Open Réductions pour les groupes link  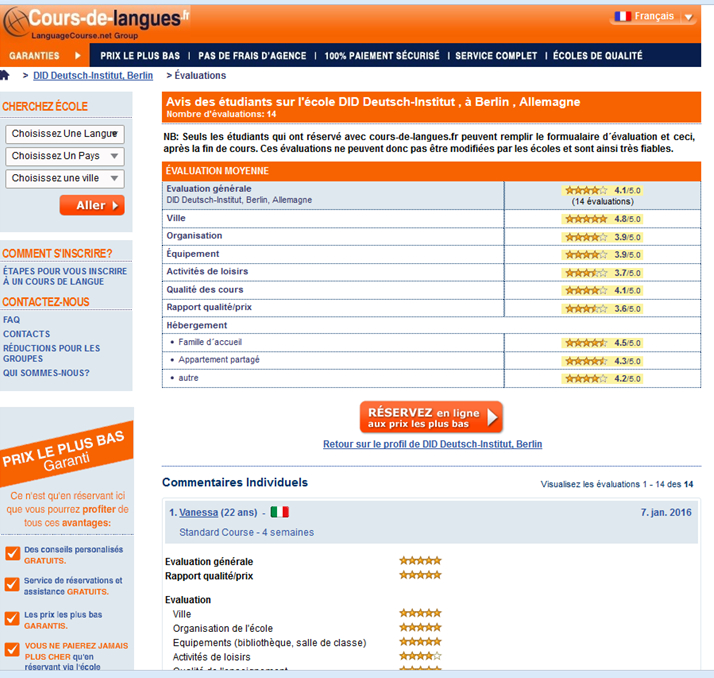[51, 353]
